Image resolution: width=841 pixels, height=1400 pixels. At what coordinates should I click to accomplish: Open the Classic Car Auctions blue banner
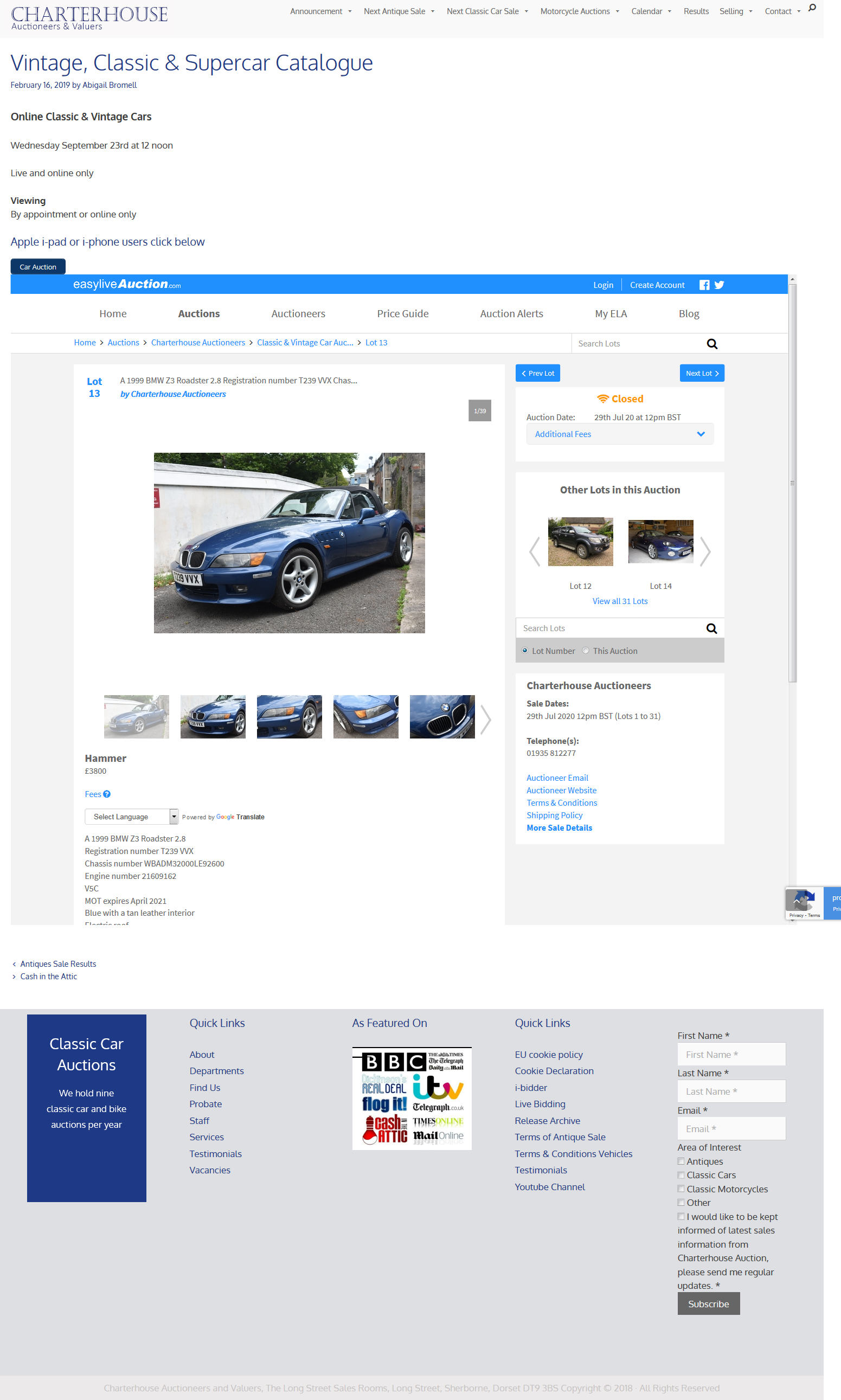87,1108
